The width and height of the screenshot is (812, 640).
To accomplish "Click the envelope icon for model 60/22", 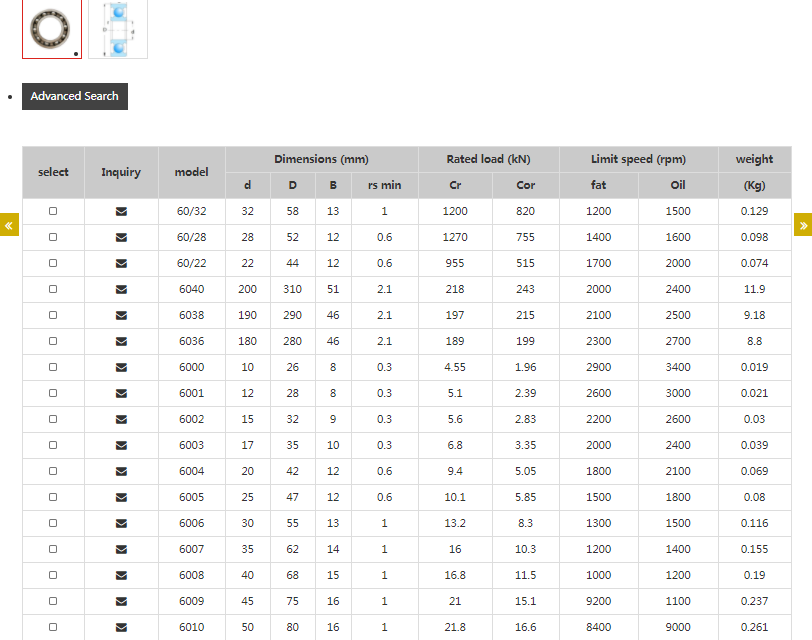I will coord(121,263).
